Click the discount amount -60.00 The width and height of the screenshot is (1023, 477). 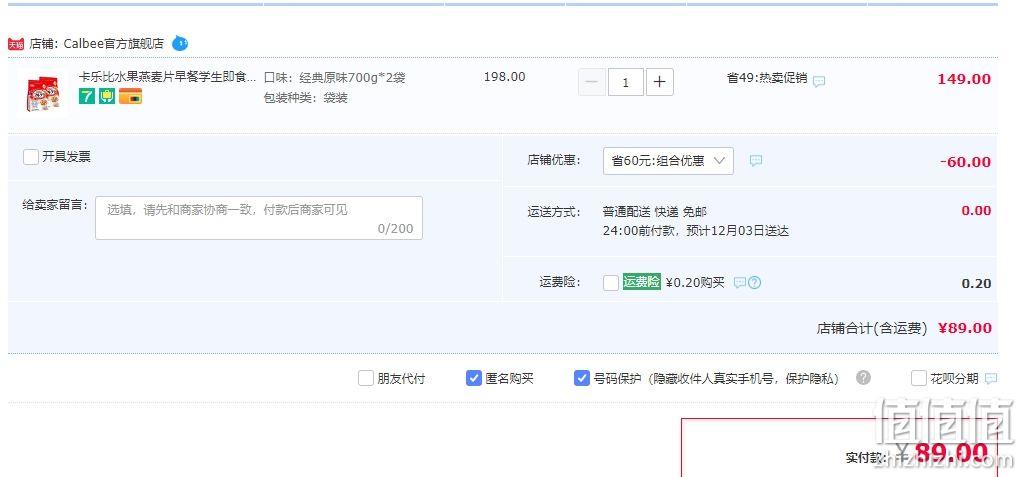coord(966,162)
